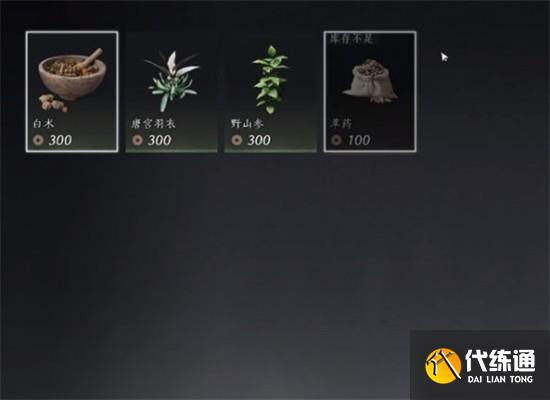Click the 300 price on the purple-leaf plant card
This screenshot has width=550, height=400.
coord(160,140)
